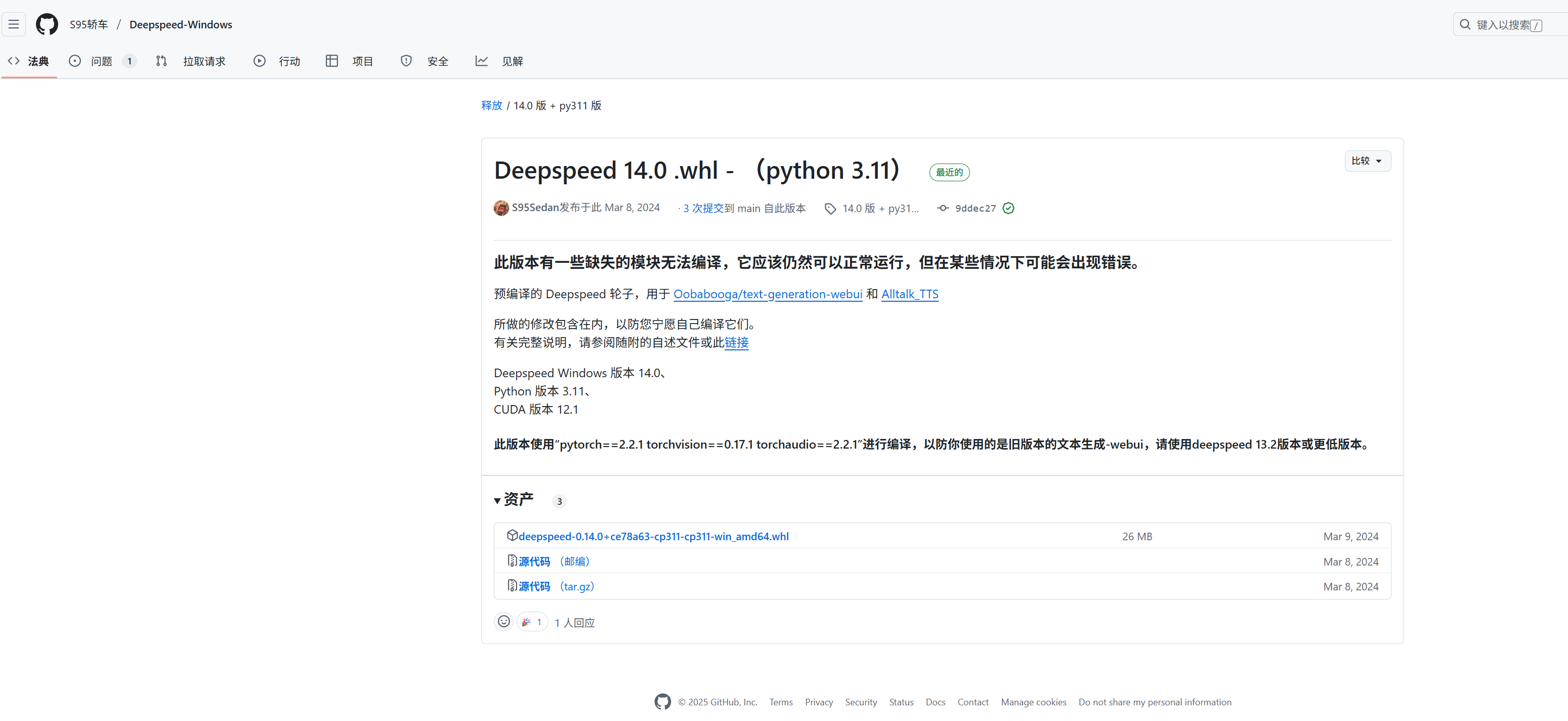Click the footer GitHub logo
The image size is (1568, 721).
point(662,702)
